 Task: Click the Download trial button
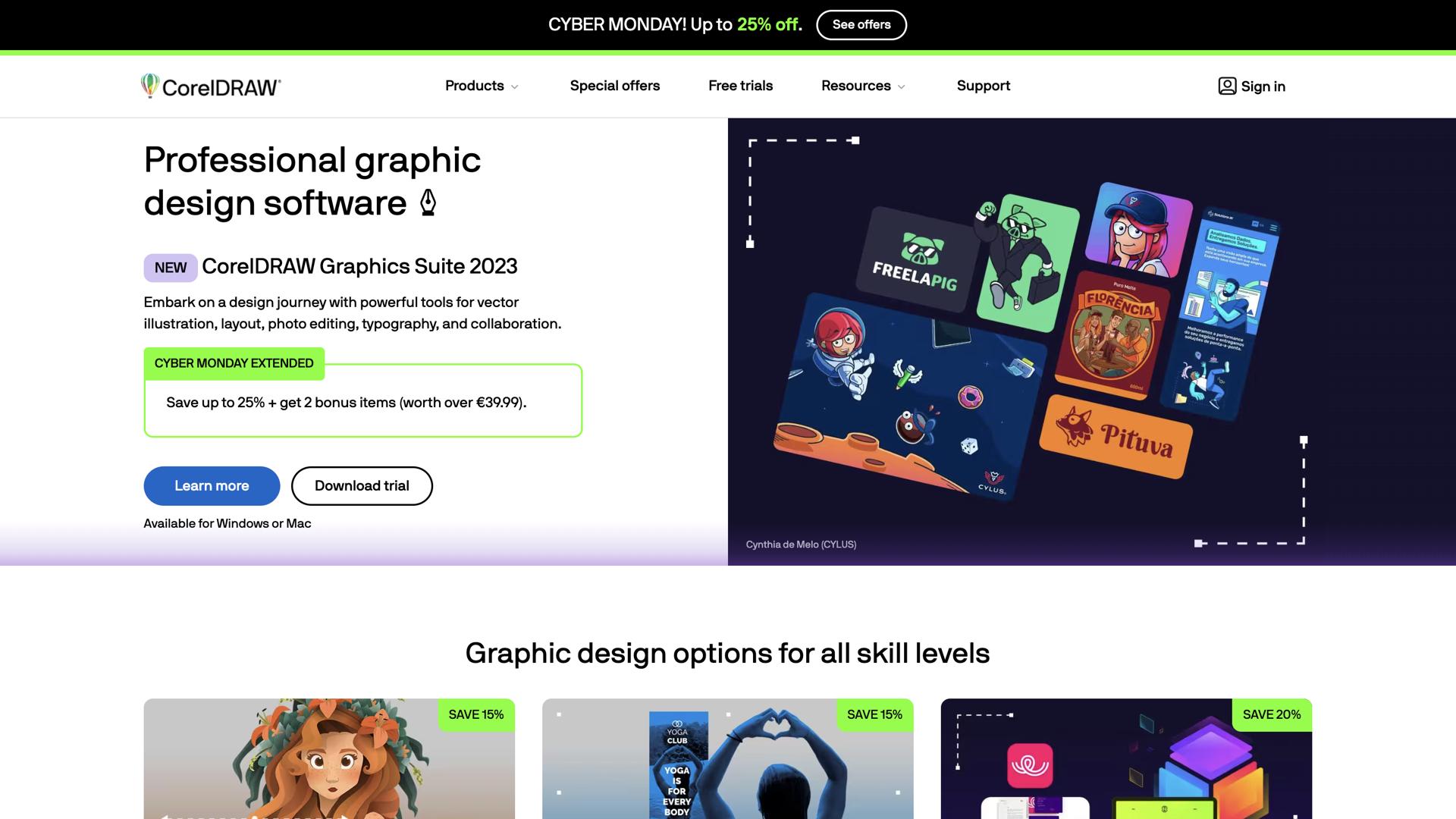click(x=362, y=486)
